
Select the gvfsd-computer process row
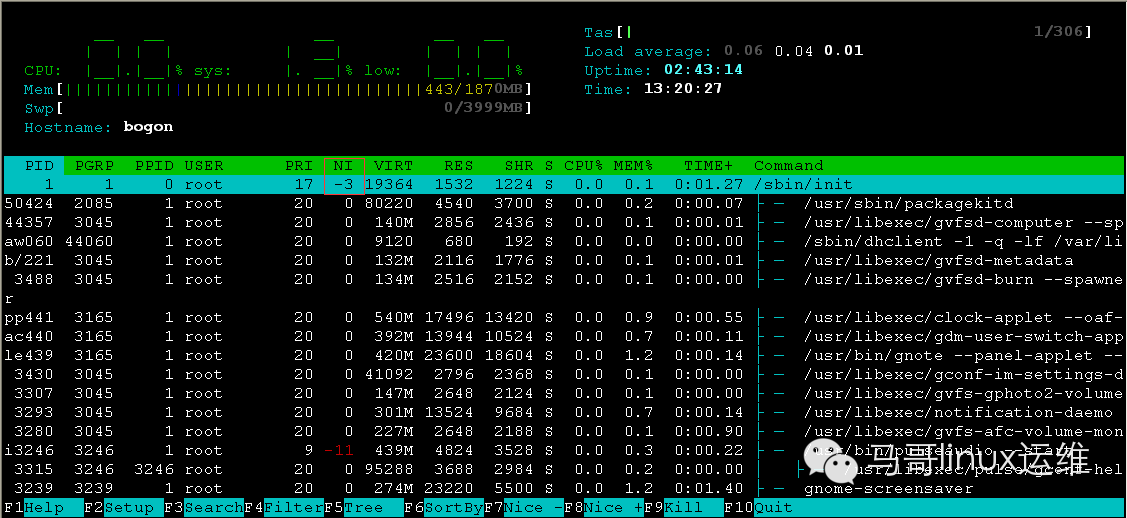click(564, 223)
